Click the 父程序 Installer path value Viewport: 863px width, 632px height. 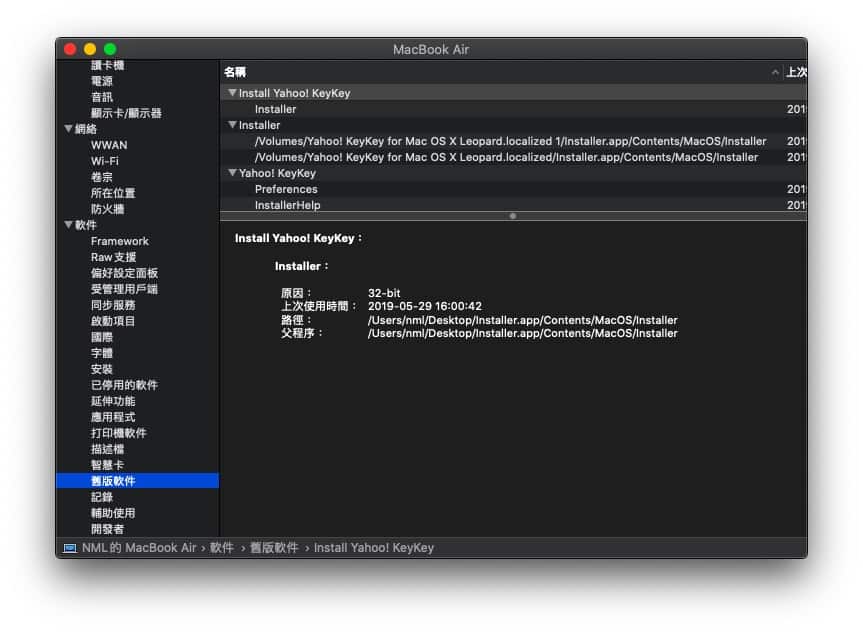[x=522, y=333]
